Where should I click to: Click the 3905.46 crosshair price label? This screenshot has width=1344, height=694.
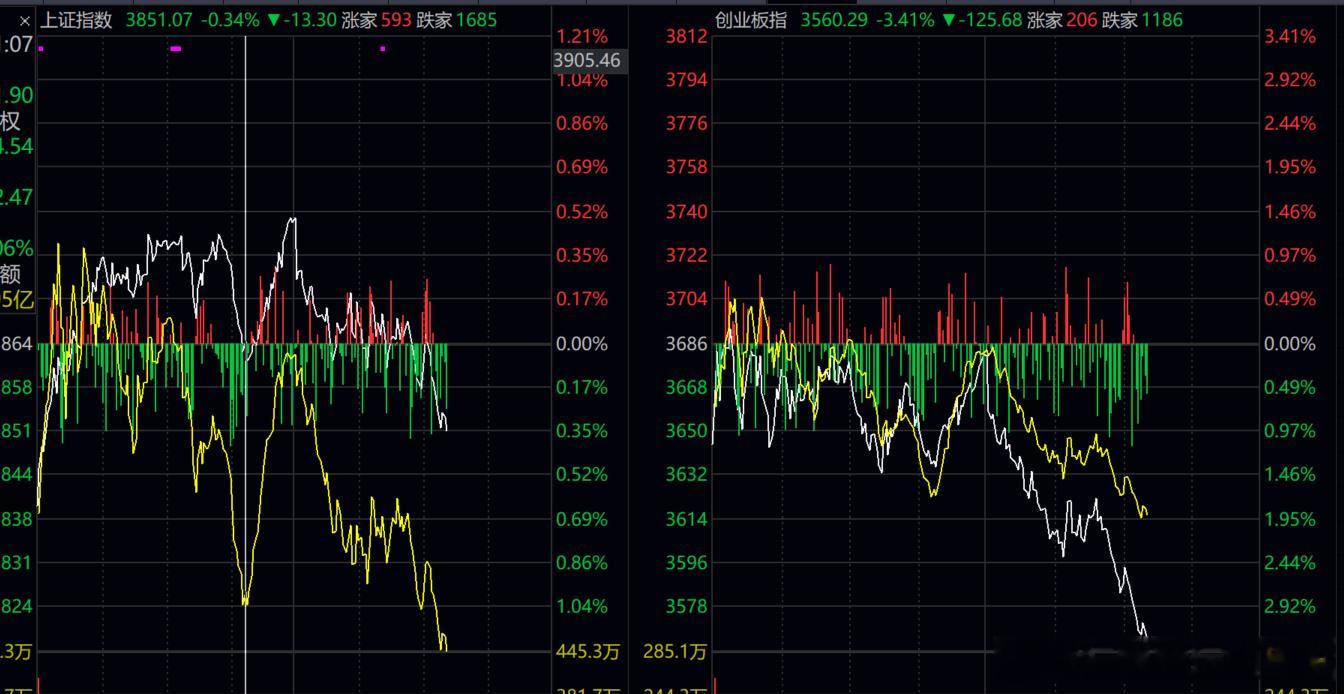click(x=587, y=60)
